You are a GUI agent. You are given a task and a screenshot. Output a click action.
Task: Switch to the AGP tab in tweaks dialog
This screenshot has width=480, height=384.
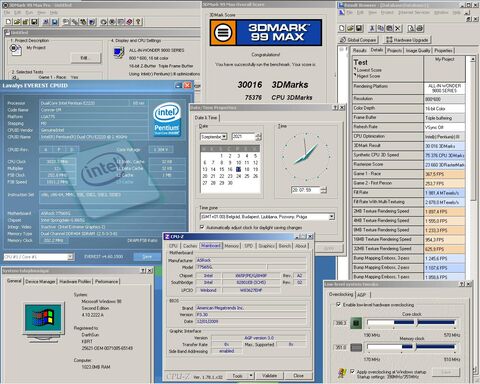361,295
